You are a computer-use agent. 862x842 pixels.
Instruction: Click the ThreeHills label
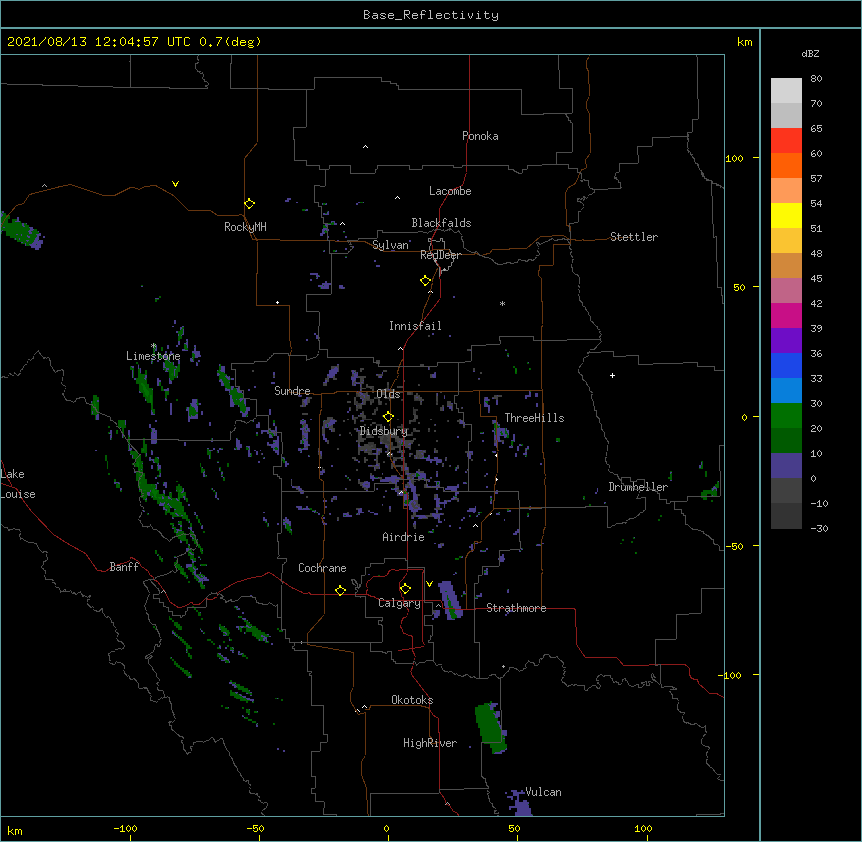tap(534, 418)
